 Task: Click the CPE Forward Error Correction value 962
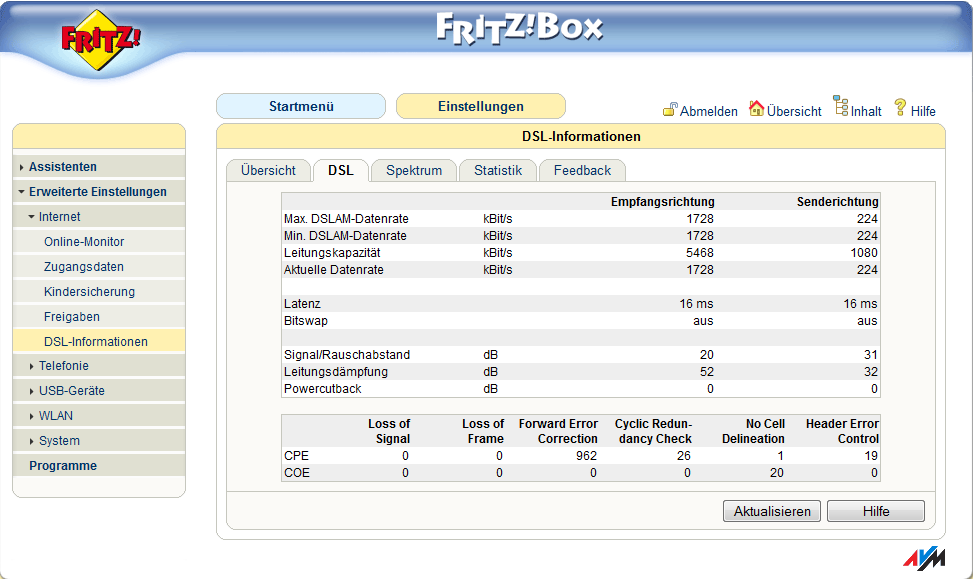coord(586,456)
